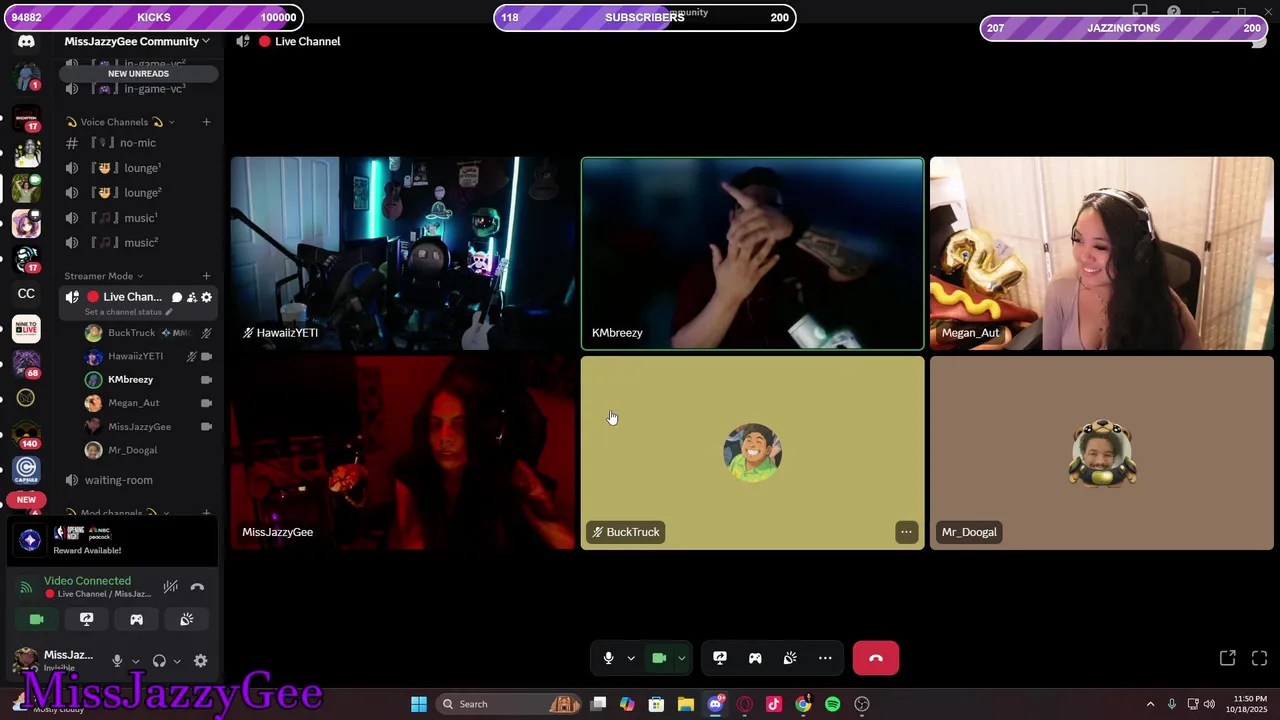This screenshot has width=1280, height=720.
Task: Open the no-mic text channel
Action: tap(138, 143)
